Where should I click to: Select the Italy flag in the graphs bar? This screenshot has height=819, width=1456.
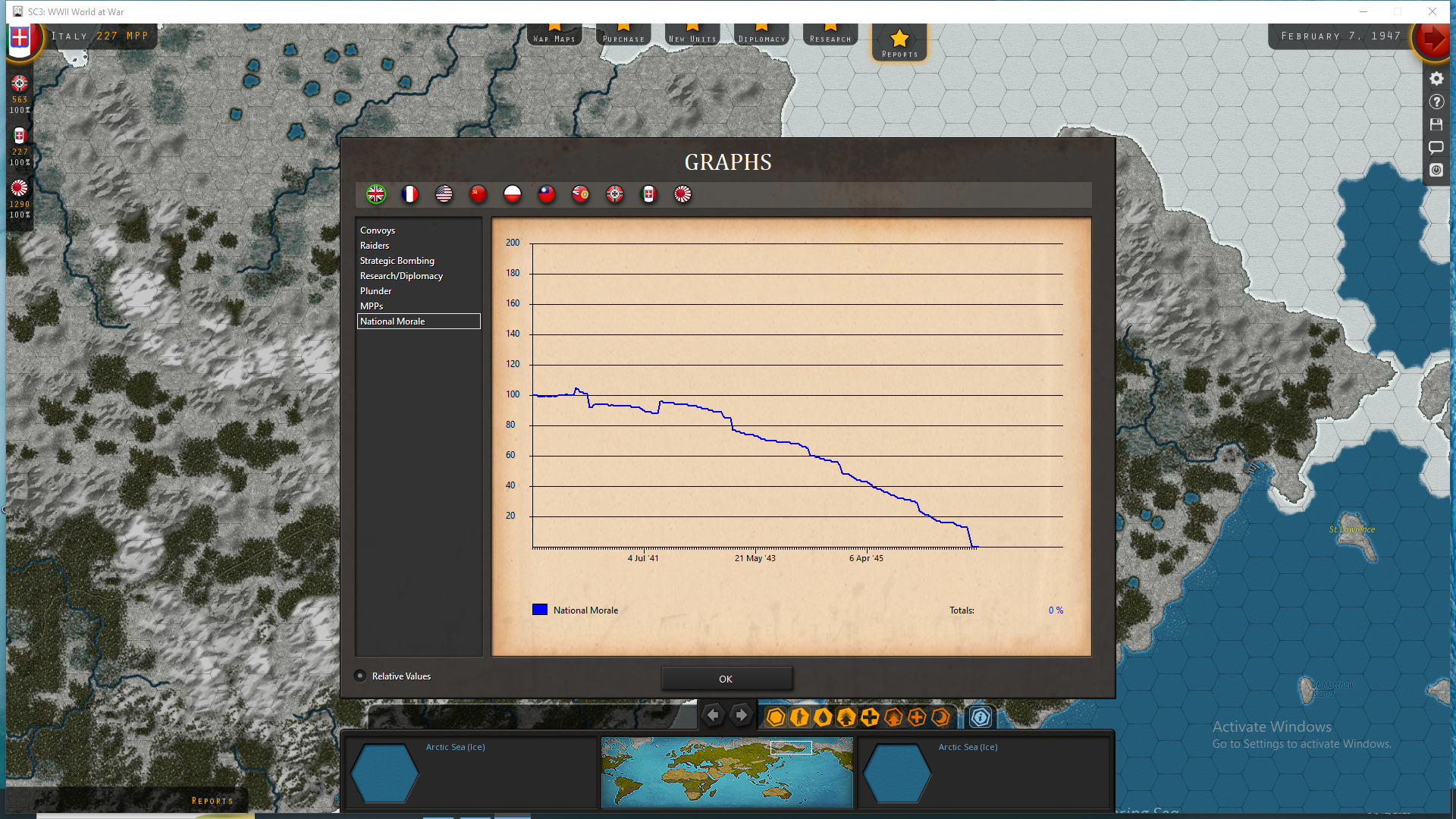click(648, 194)
